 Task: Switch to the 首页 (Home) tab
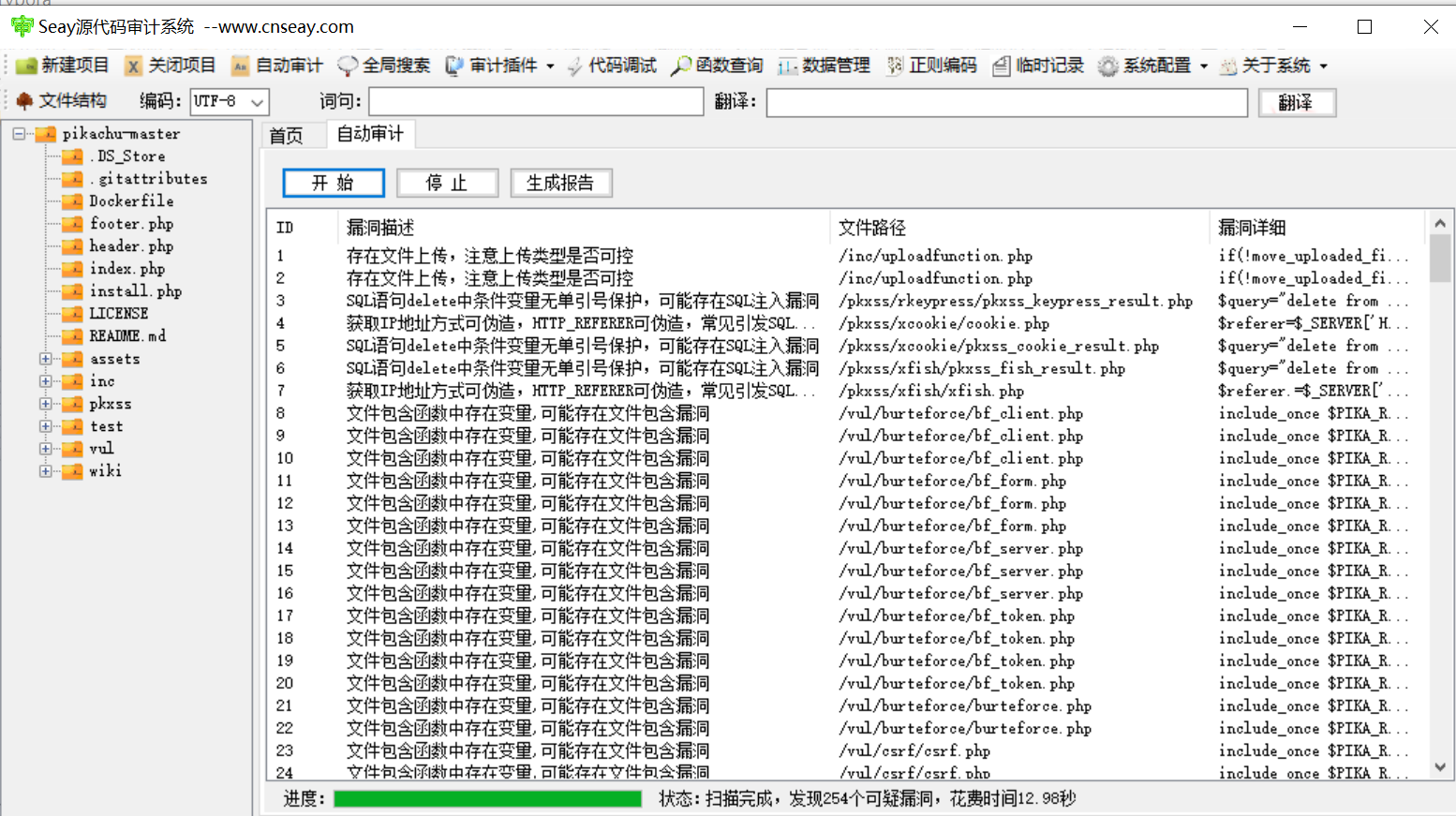[287, 136]
